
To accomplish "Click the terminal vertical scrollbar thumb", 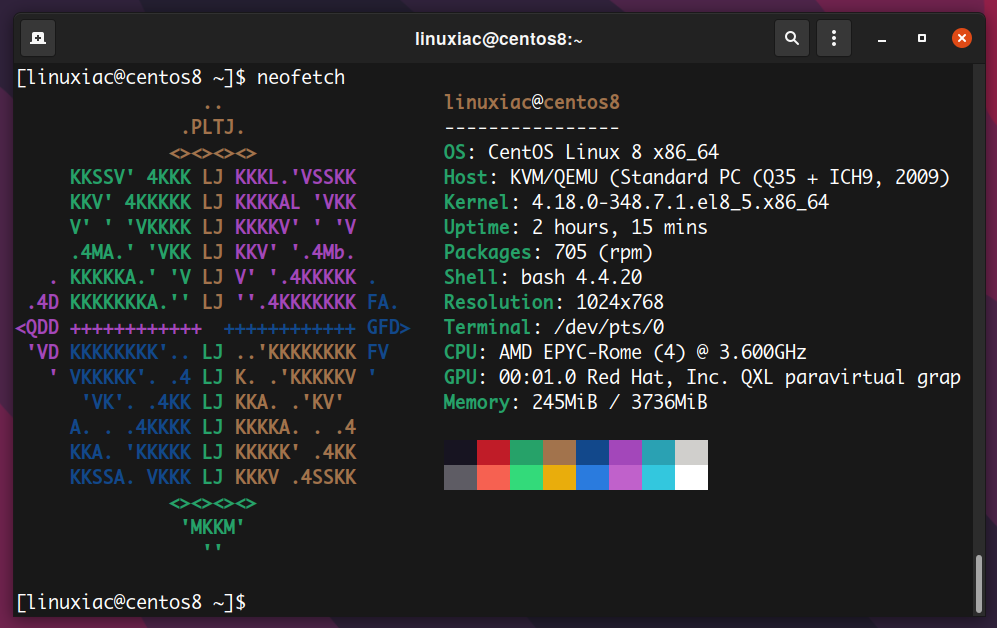I will tap(979, 584).
